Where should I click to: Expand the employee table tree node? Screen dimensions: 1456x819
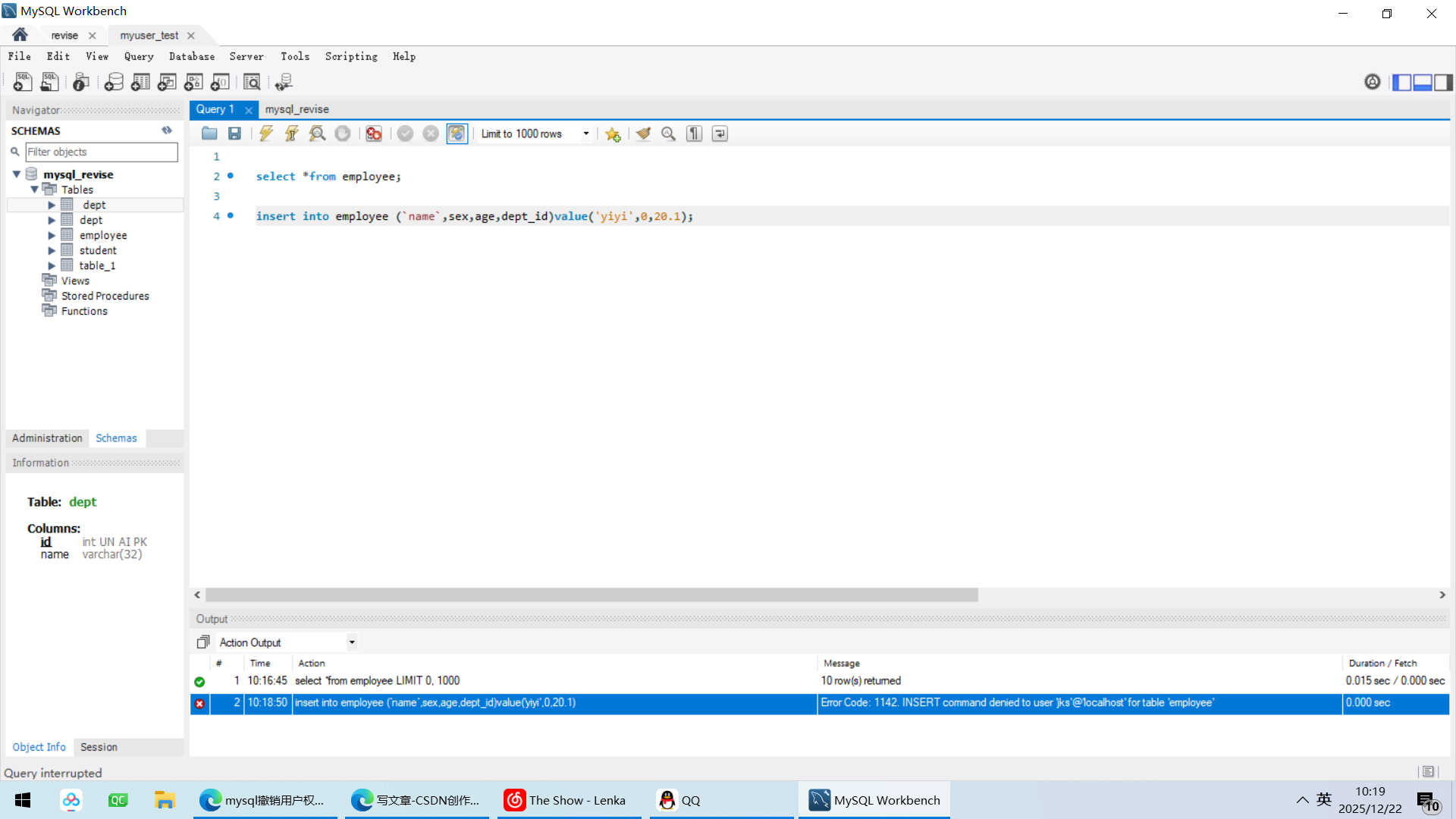tap(52, 236)
